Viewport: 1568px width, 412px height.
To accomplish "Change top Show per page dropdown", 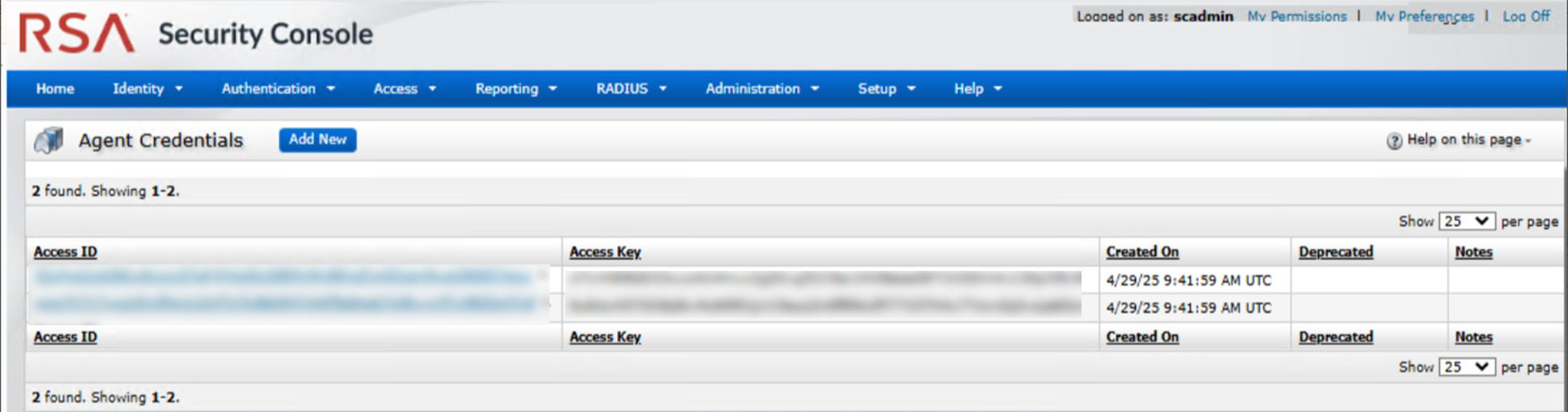I will click(1466, 221).
